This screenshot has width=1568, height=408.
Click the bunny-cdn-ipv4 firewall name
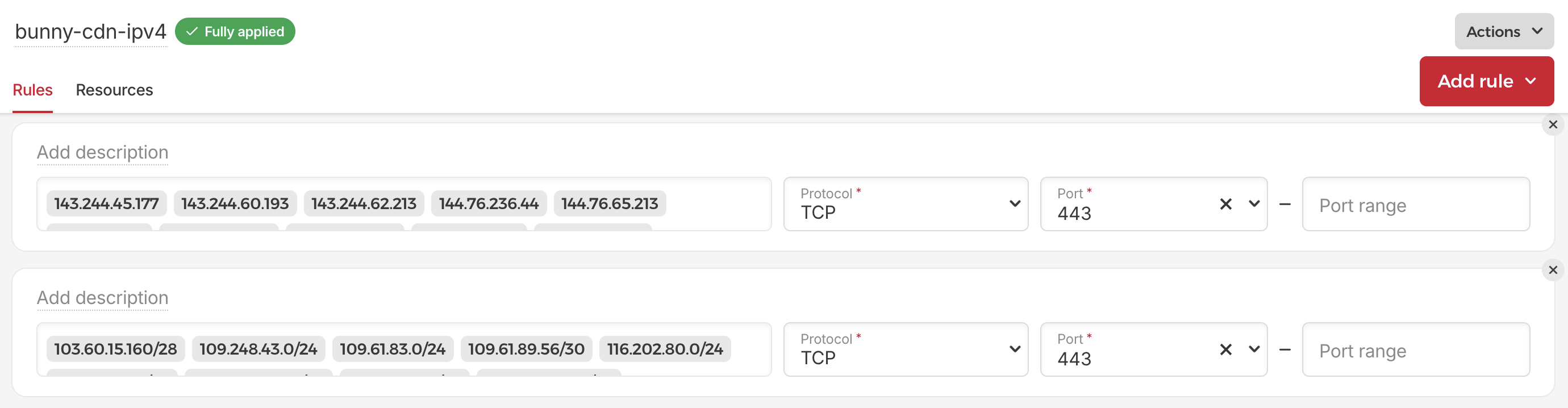coord(90,32)
